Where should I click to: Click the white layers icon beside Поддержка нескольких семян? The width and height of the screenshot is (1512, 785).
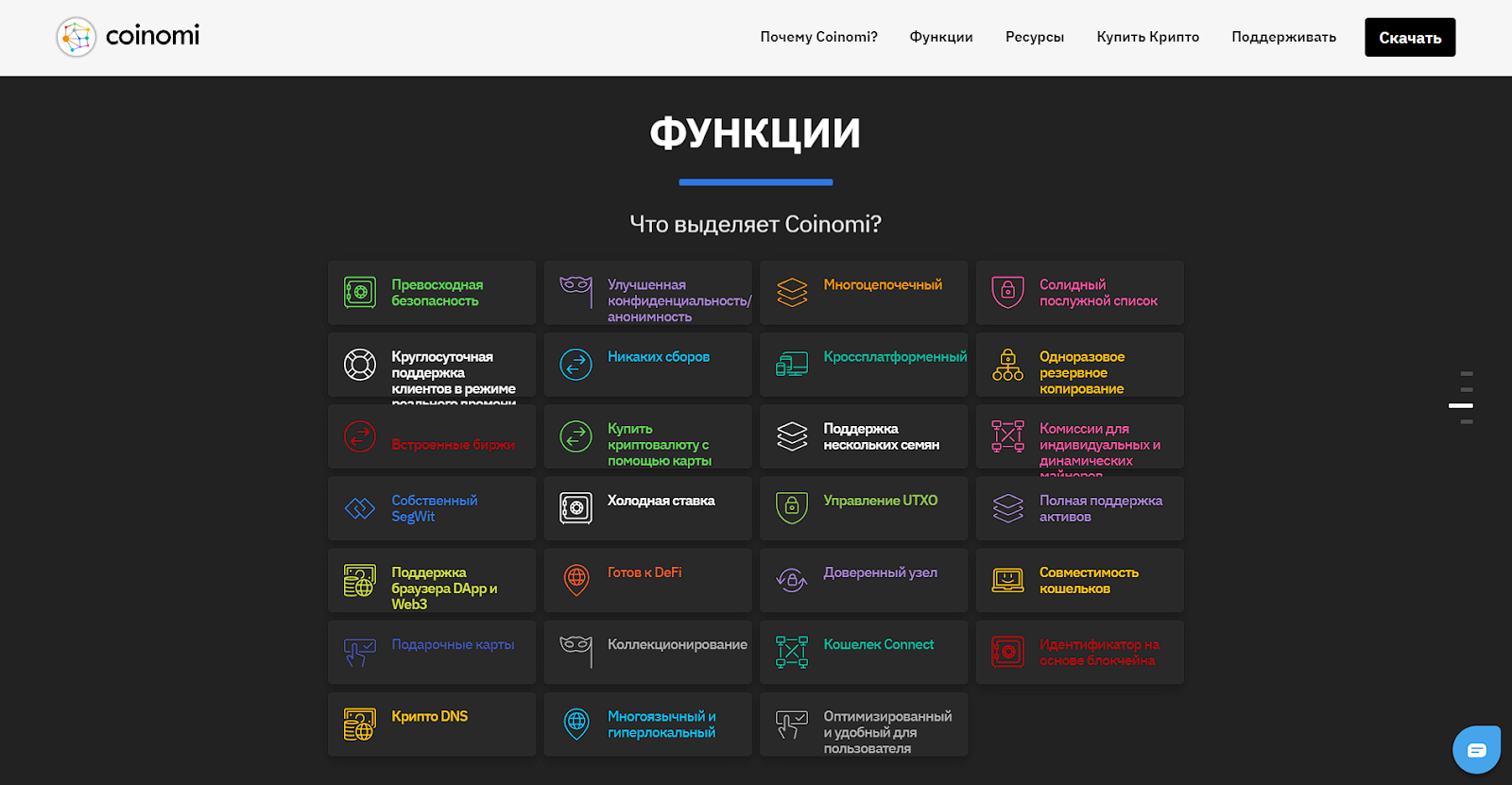click(x=792, y=436)
